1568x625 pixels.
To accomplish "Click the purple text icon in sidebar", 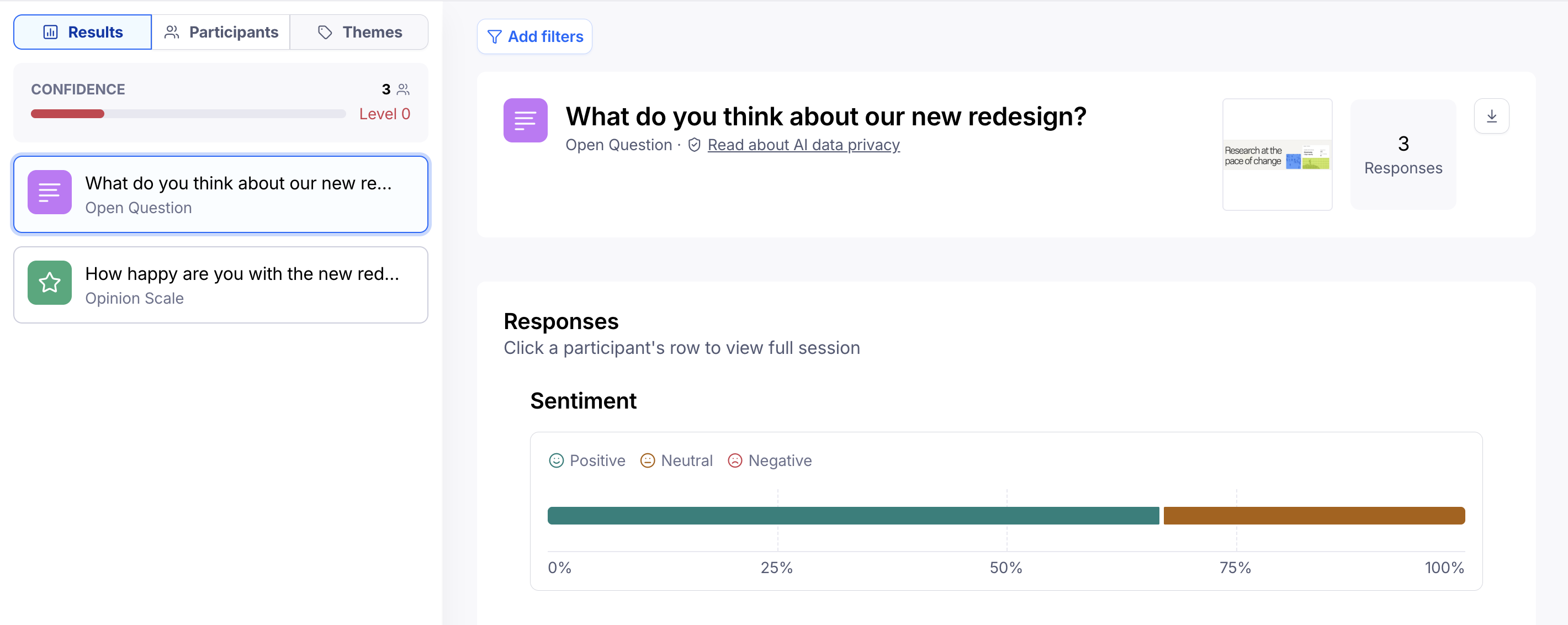I will coord(49,192).
